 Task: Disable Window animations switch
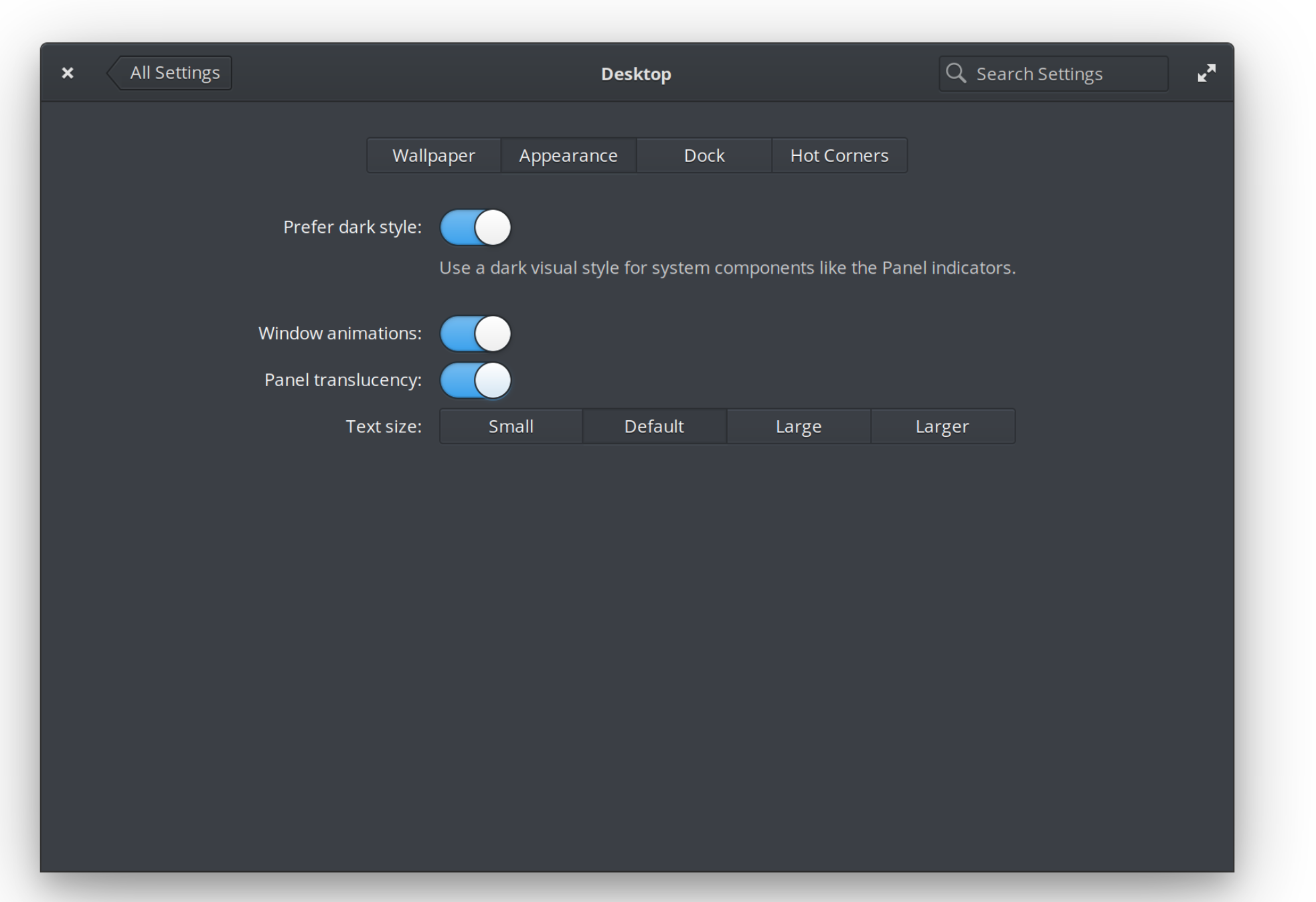pyautogui.click(x=475, y=334)
